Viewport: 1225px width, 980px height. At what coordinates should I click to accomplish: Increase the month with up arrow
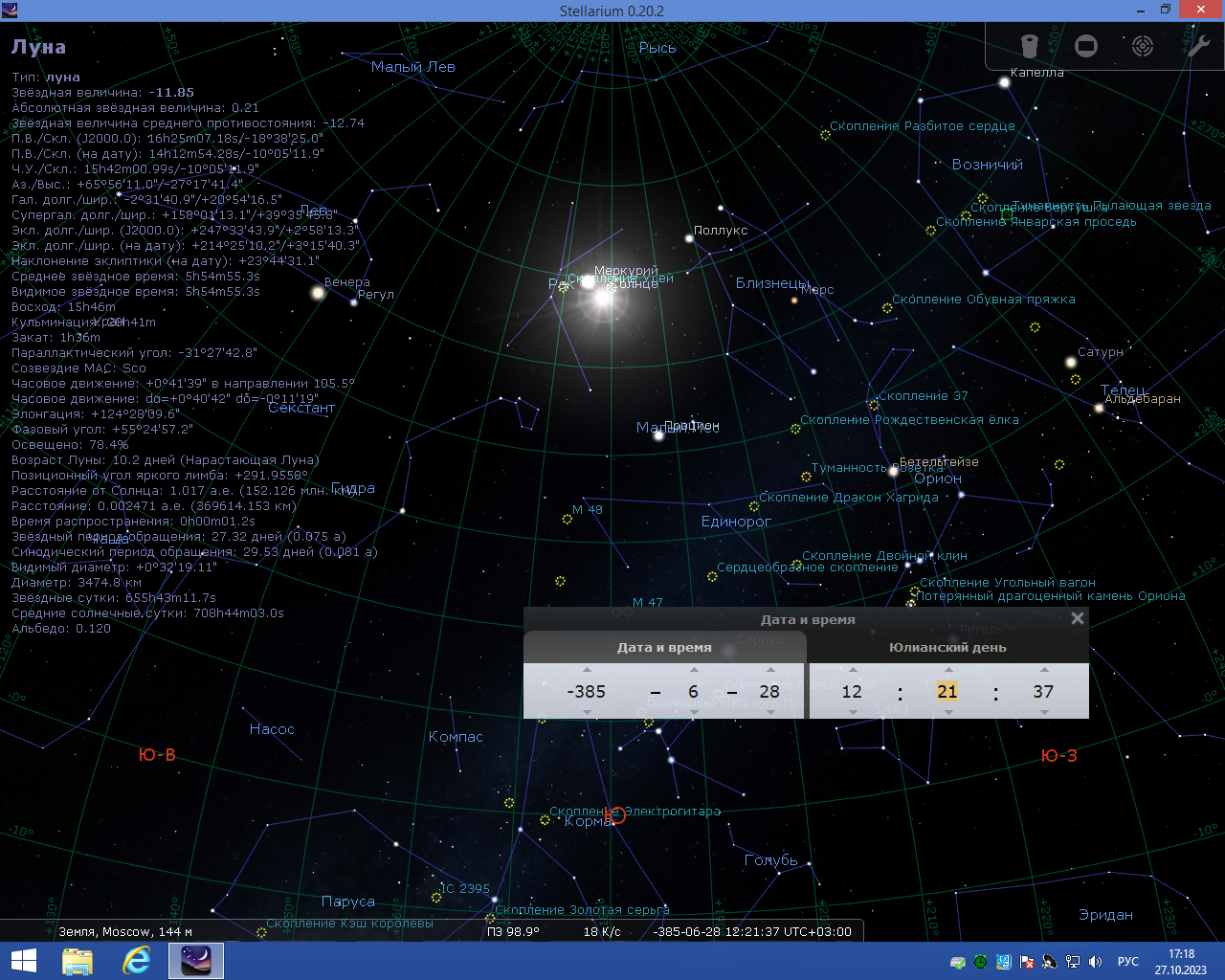(694, 670)
